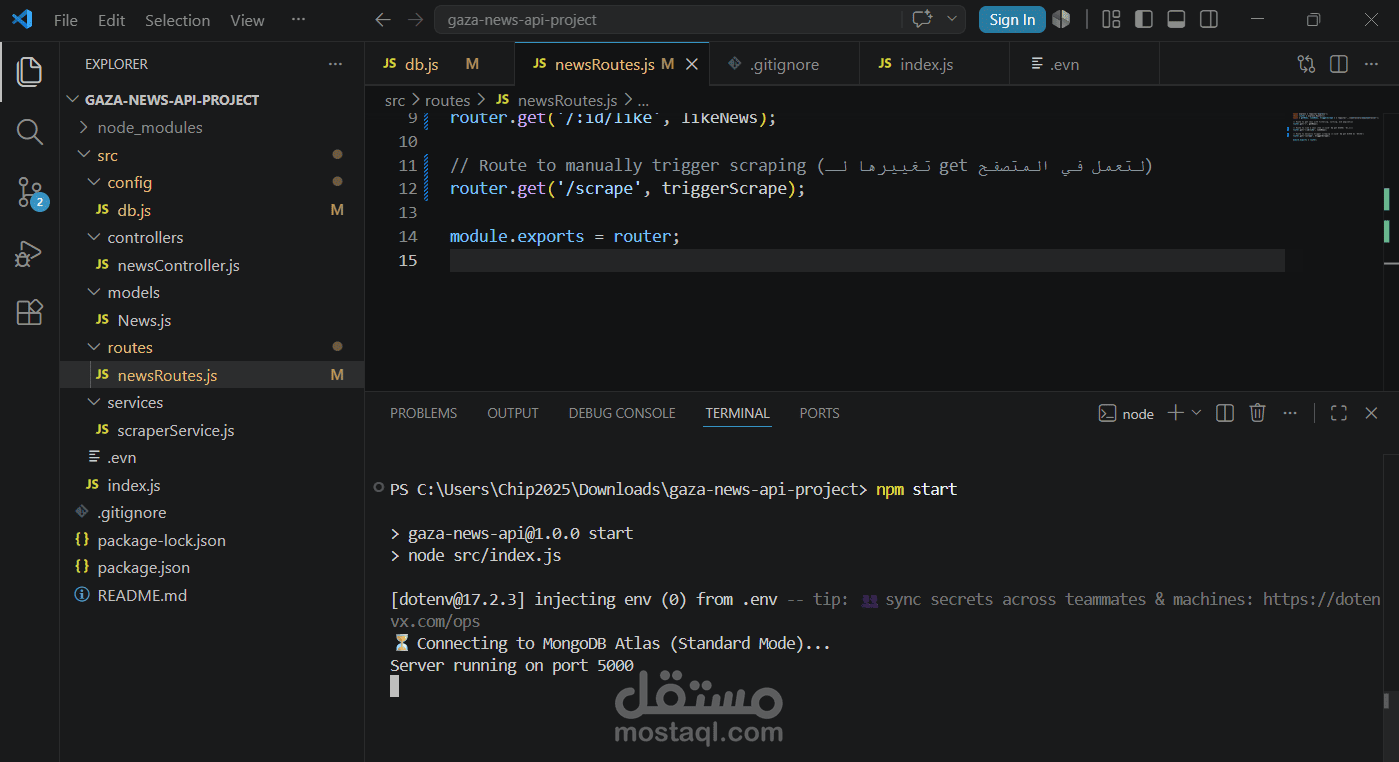Click the Sign In button
Viewport: 1399px width, 762px height.
[x=1012, y=19]
